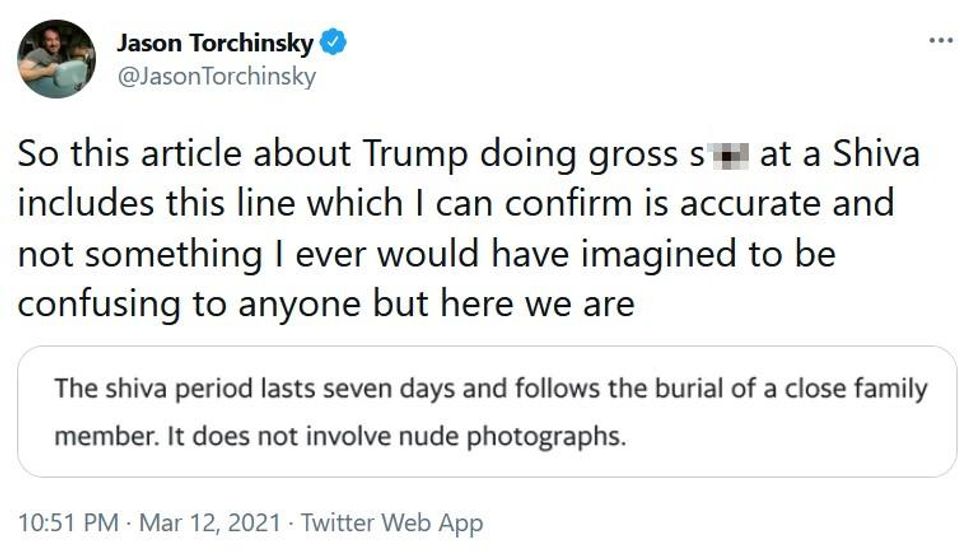Open the embedded article screenshot image
This screenshot has width=980, height=552.
487,412
